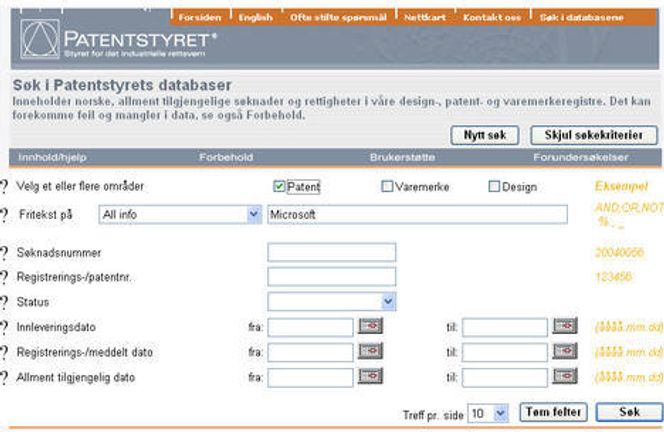Image resolution: width=664 pixels, height=437 pixels.
Task: Open calendar for Allment tilgjengelig dato til
Action: tap(565, 376)
